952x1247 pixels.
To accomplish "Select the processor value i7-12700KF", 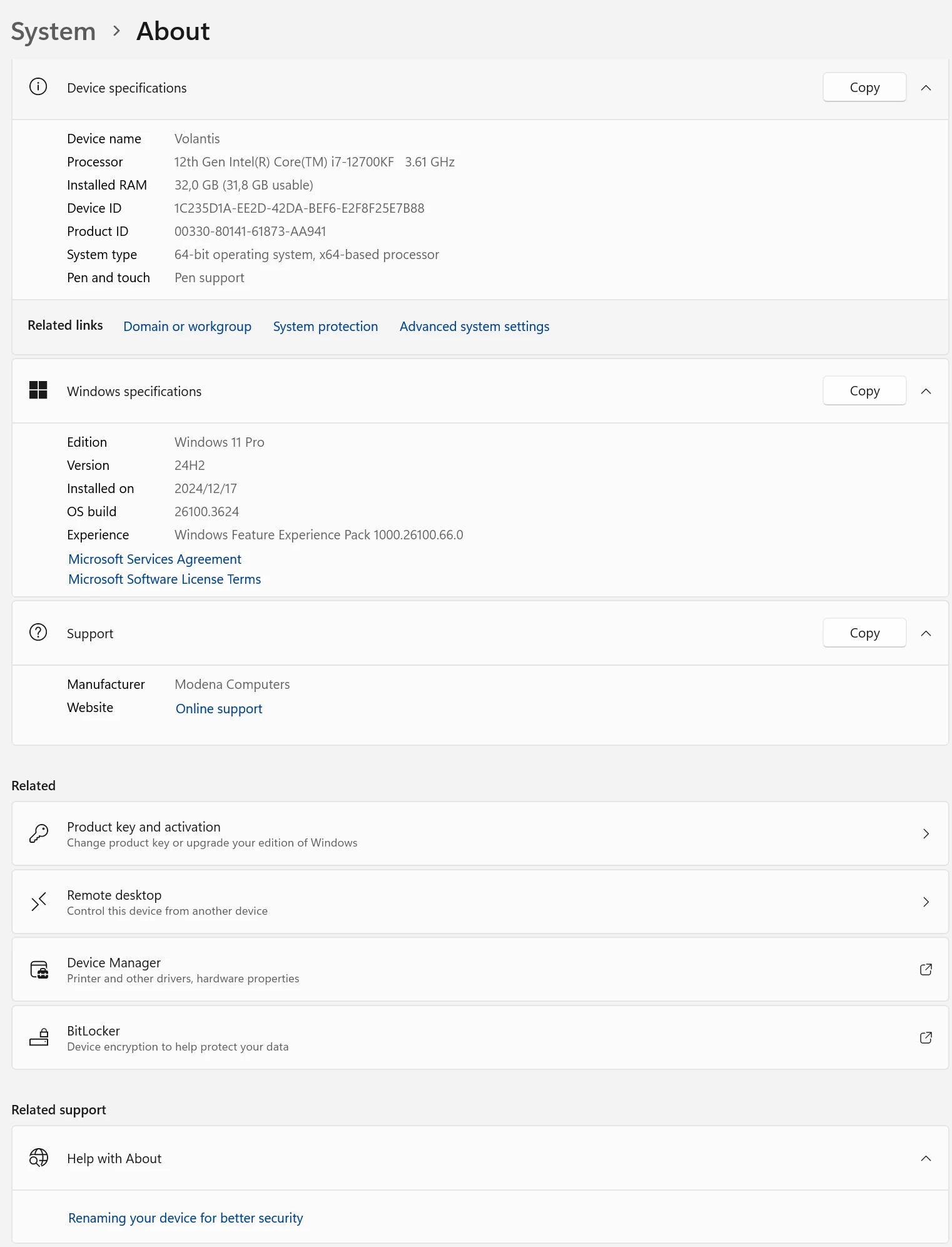I will click(314, 162).
